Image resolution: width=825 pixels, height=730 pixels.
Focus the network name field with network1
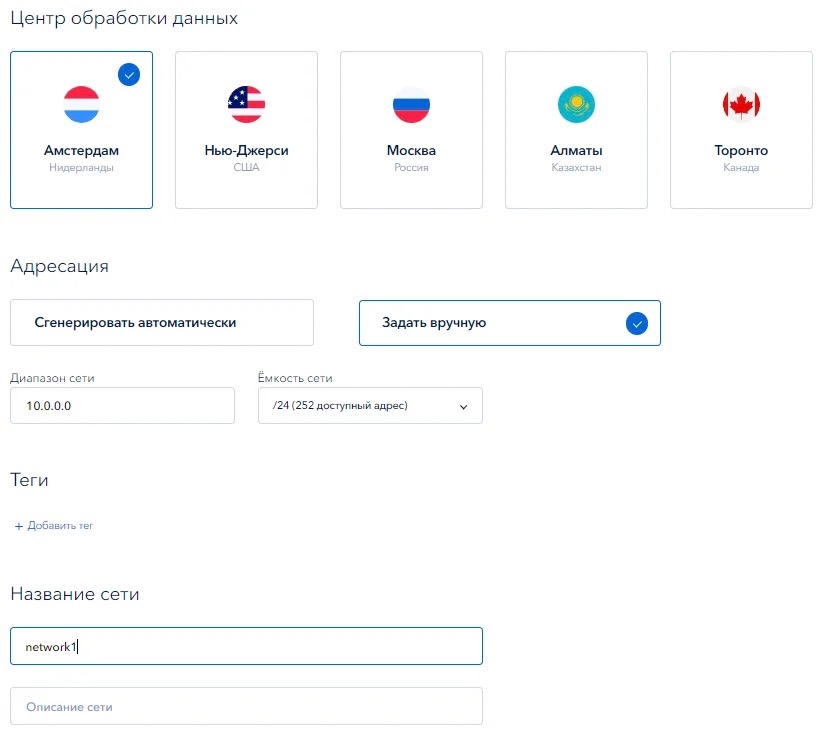[x=246, y=646]
